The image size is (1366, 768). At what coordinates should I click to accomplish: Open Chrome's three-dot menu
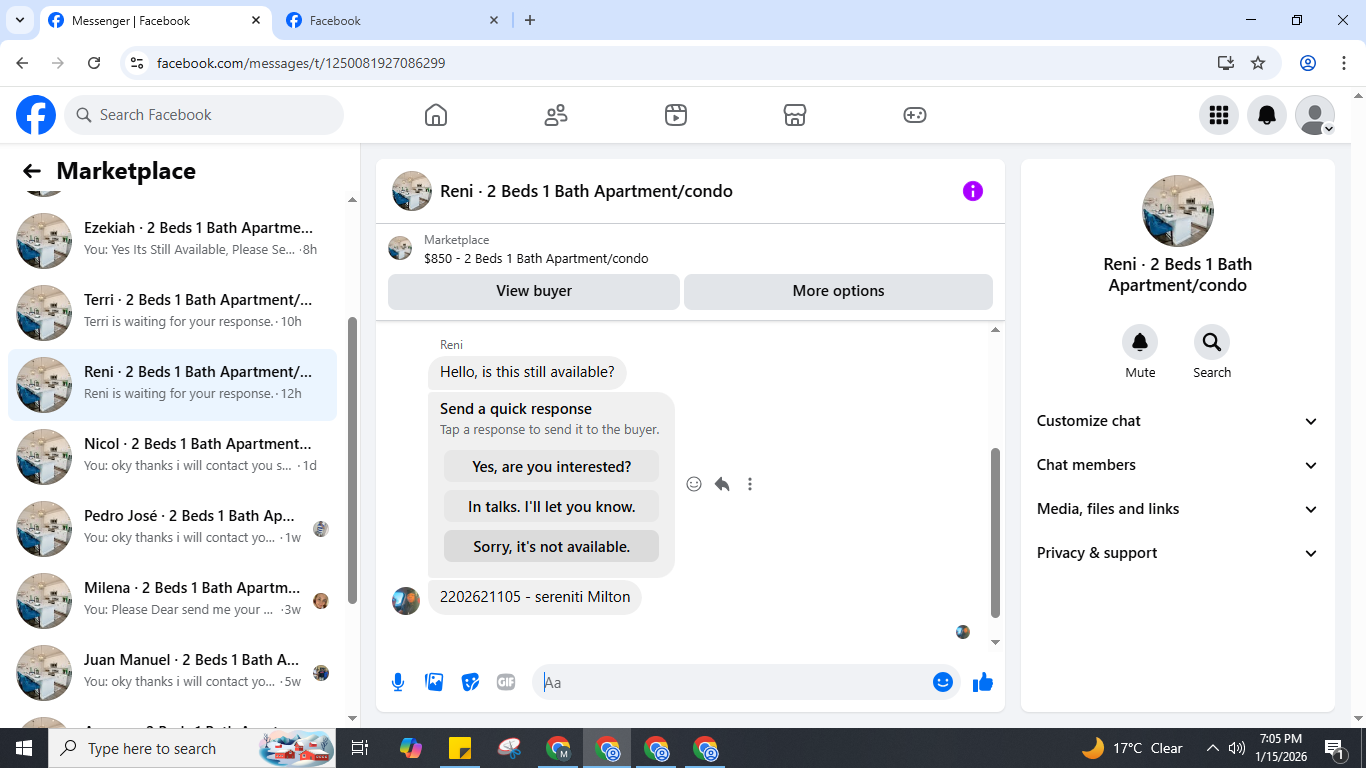point(1344,63)
